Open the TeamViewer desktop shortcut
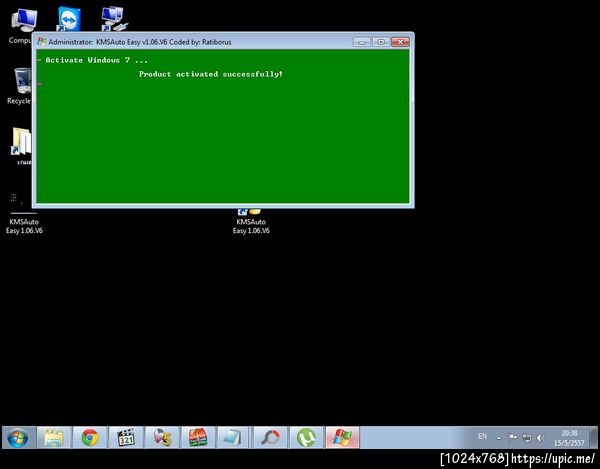 [69, 19]
